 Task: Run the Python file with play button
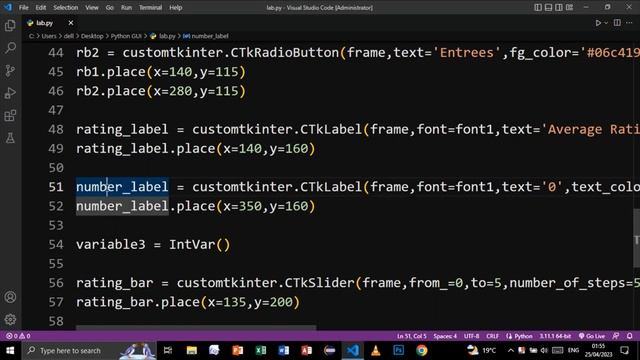pos(598,23)
